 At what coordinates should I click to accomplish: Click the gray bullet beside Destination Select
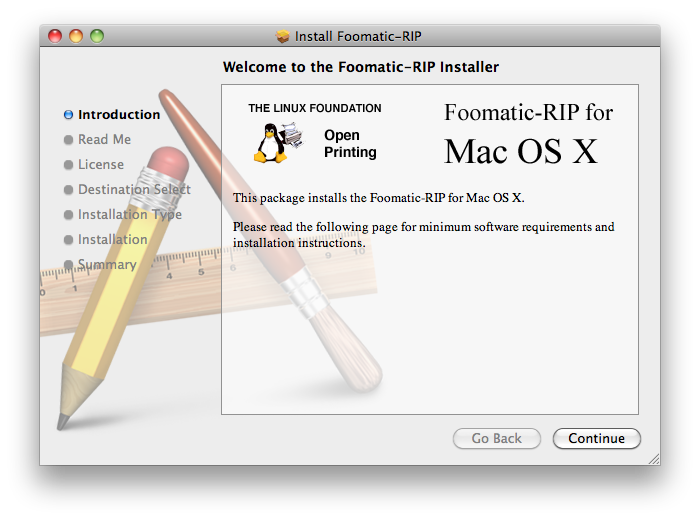[x=68, y=190]
